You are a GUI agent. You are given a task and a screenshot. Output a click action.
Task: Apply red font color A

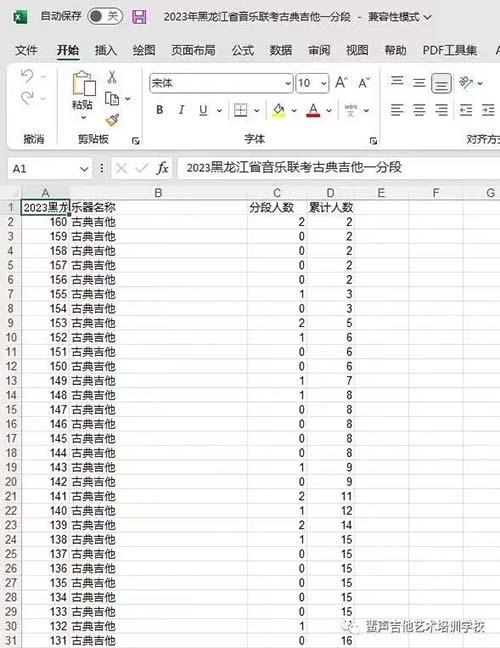[313, 110]
